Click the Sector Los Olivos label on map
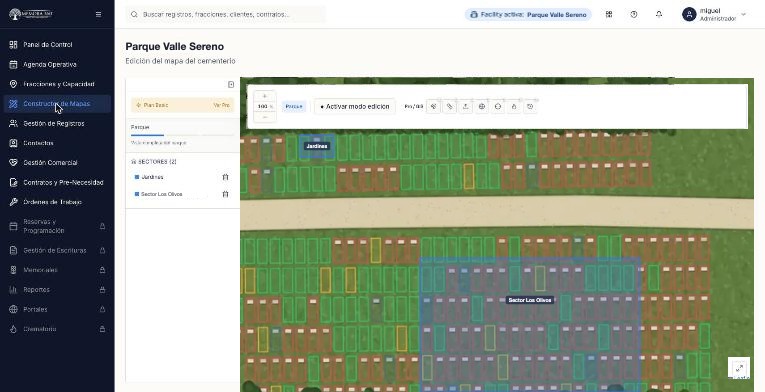 pos(530,300)
